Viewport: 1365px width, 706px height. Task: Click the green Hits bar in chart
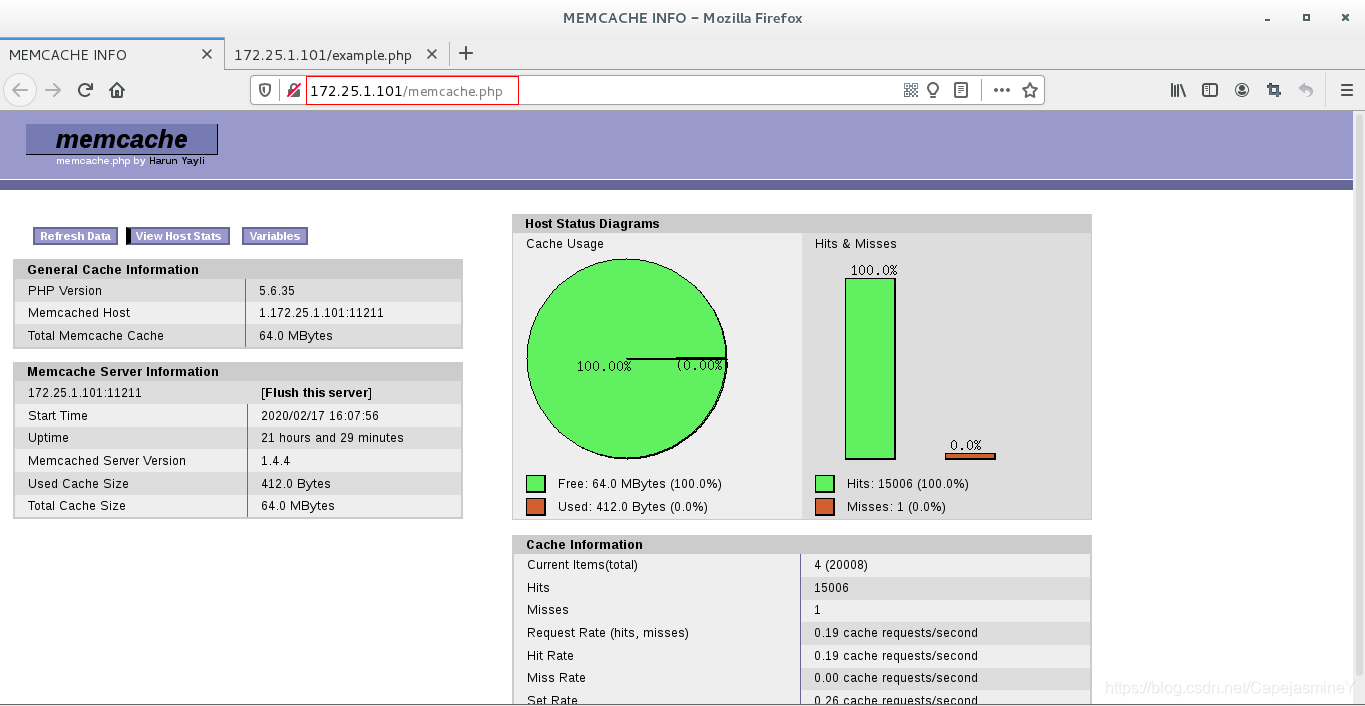(870, 369)
